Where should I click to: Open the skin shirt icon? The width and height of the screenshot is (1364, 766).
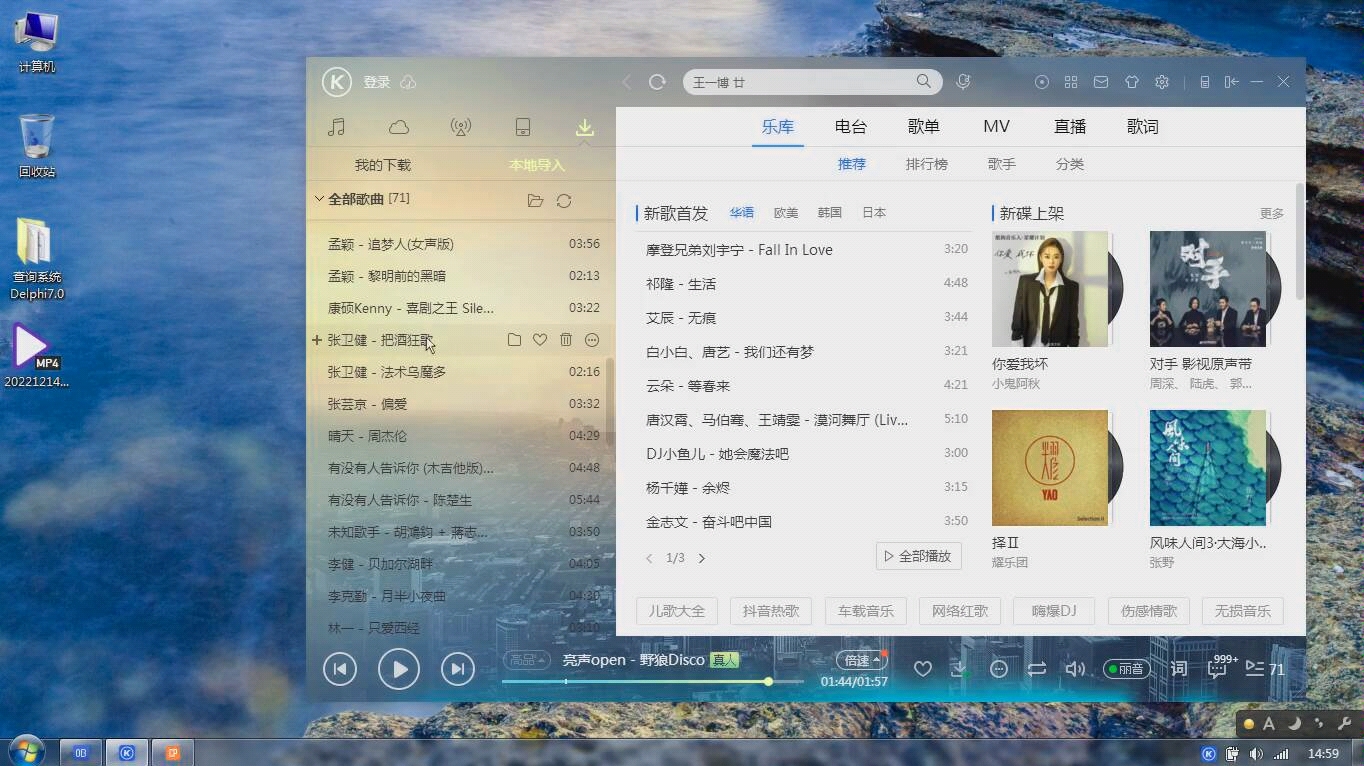click(1132, 82)
